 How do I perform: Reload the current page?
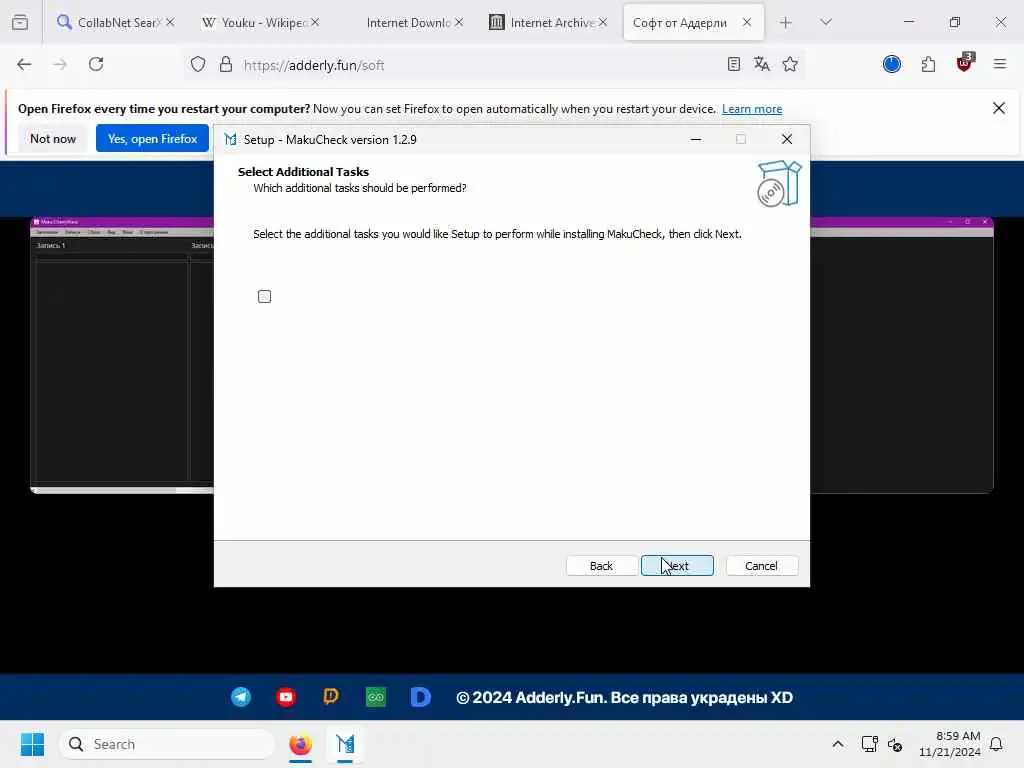(x=96, y=64)
